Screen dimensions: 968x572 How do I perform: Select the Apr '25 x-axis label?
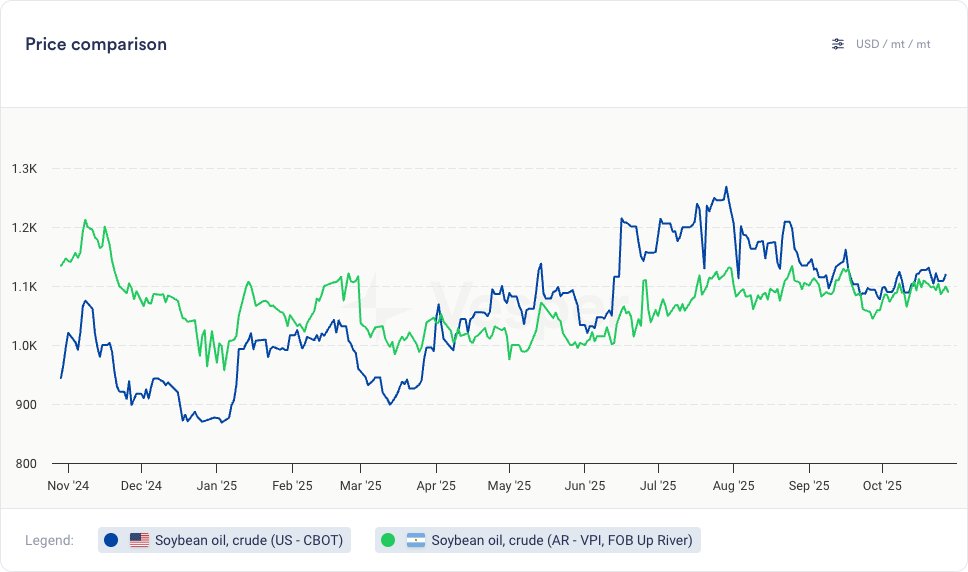click(x=436, y=486)
